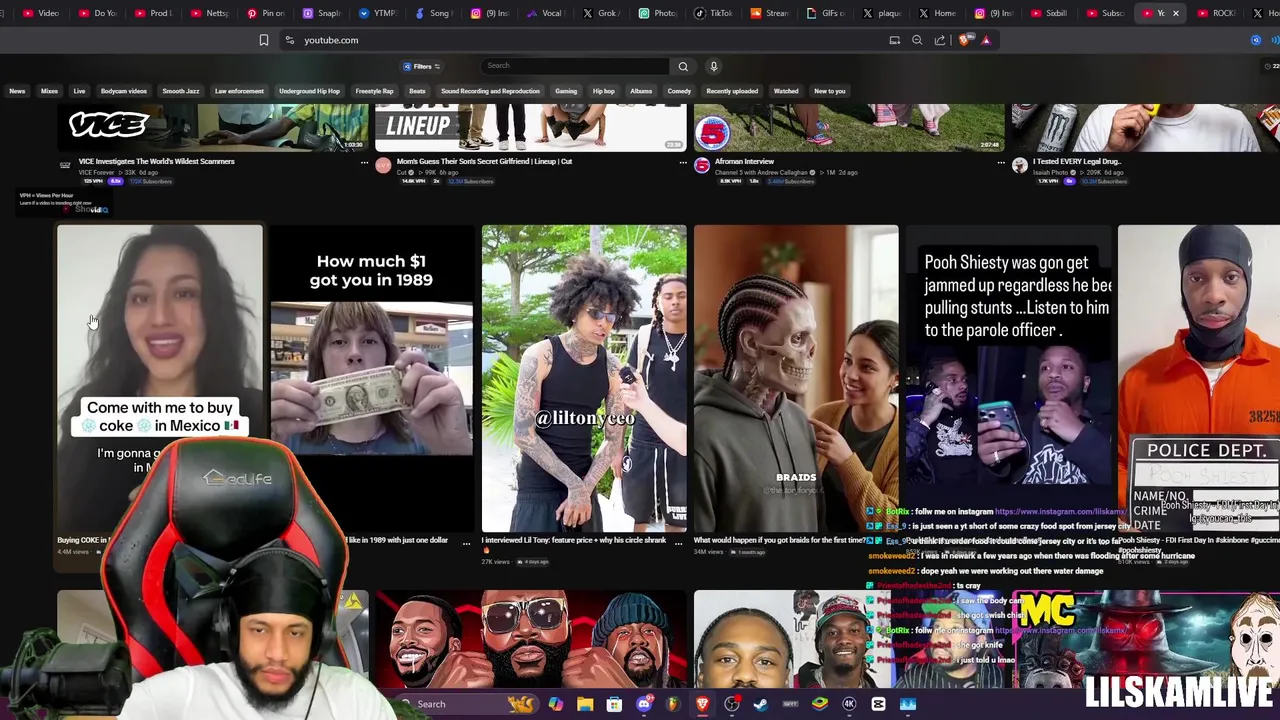Open 4K Video Downloader from the taskbar

coord(849,704)
